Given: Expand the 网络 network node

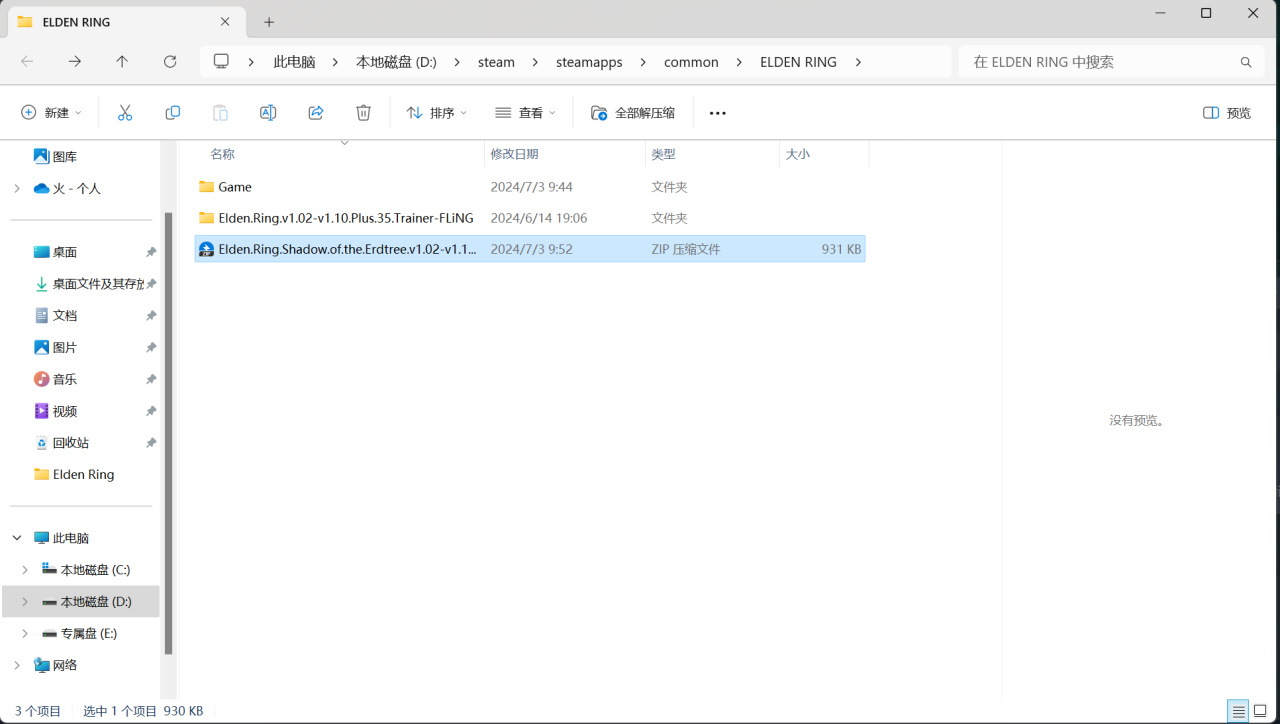Looking at the screenshot, I should 17,665.
